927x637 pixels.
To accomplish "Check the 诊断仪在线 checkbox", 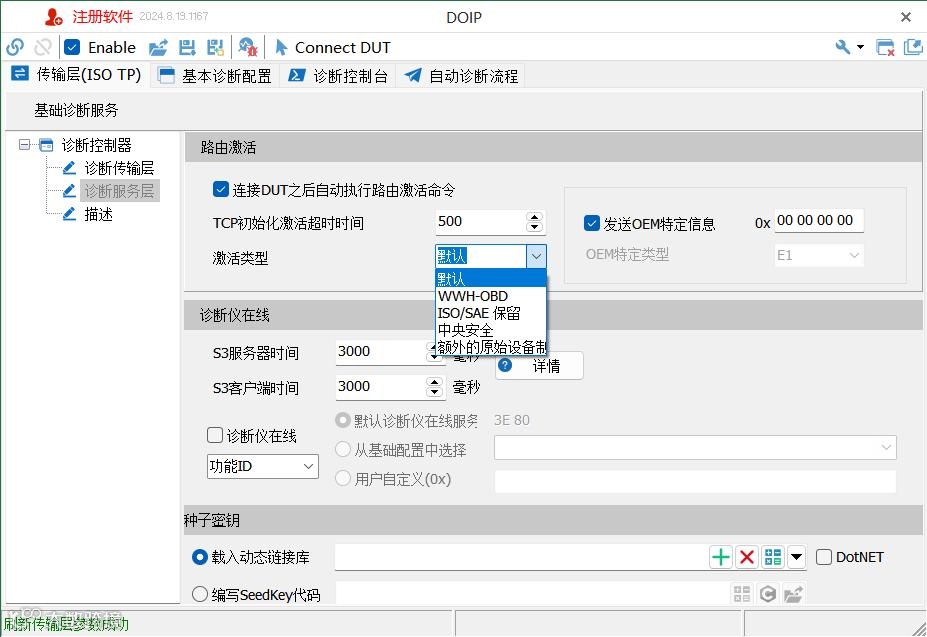I will (x=215, y=435).
